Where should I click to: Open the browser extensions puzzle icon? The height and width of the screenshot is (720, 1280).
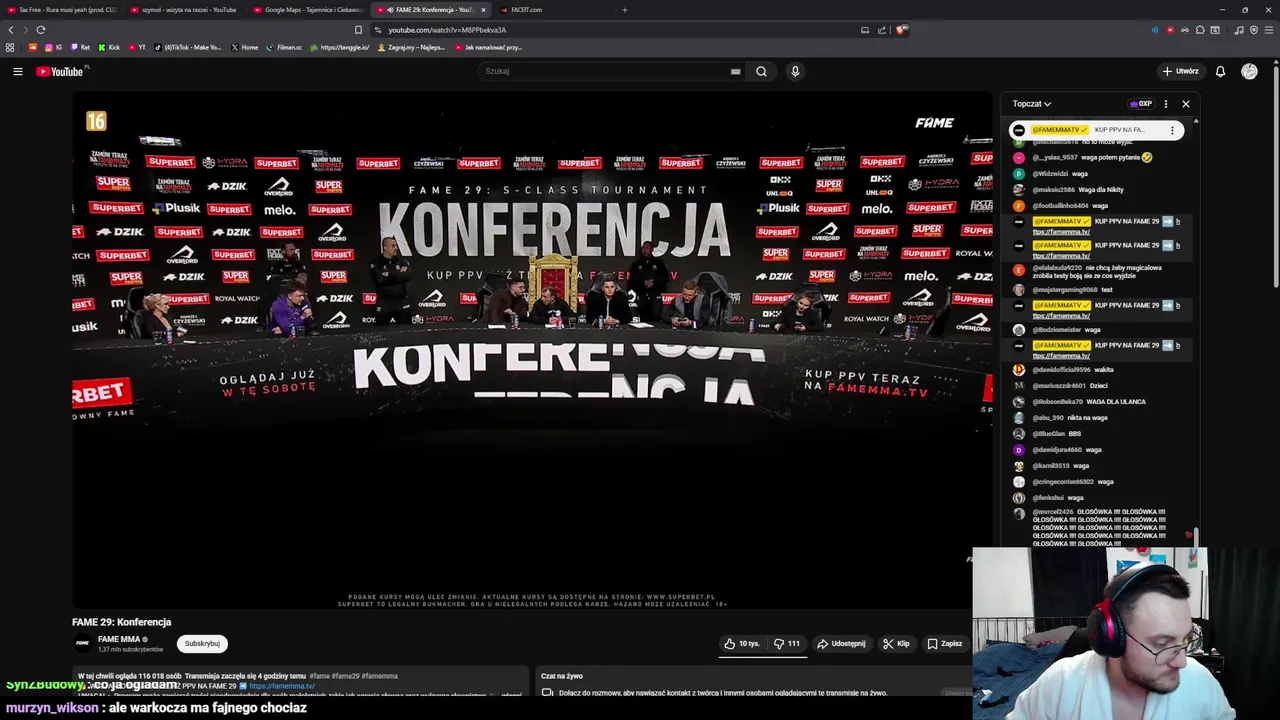click(1200, 30)
